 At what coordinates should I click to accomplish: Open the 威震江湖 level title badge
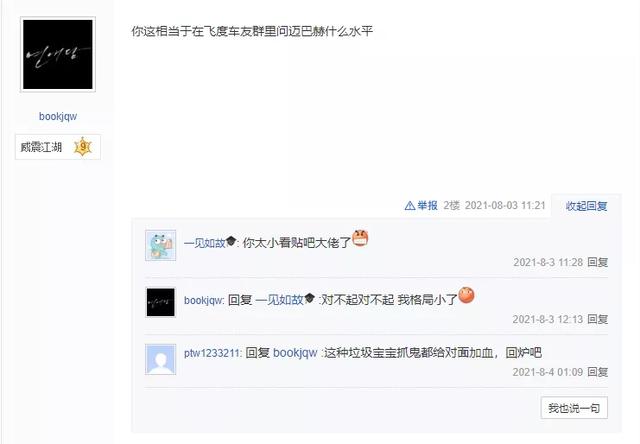pos(58,147)
